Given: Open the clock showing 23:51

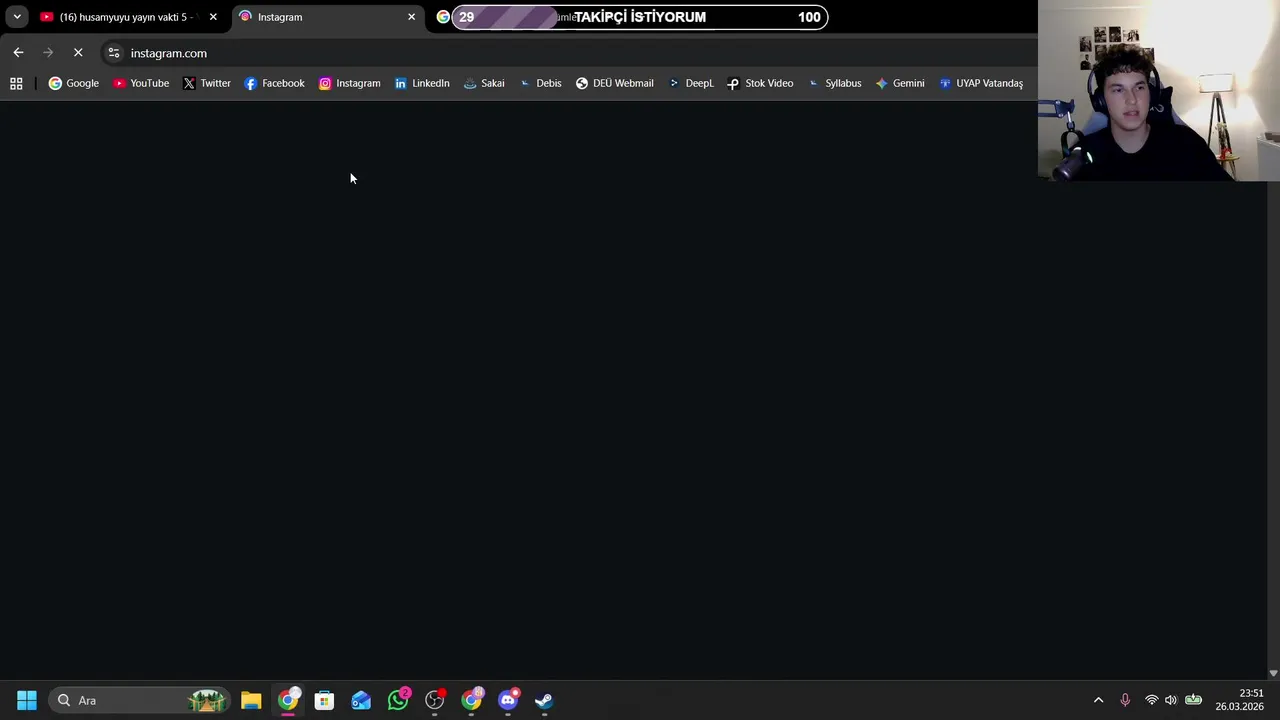Looking at the screenshot, I should click(x=1239, y=700).
